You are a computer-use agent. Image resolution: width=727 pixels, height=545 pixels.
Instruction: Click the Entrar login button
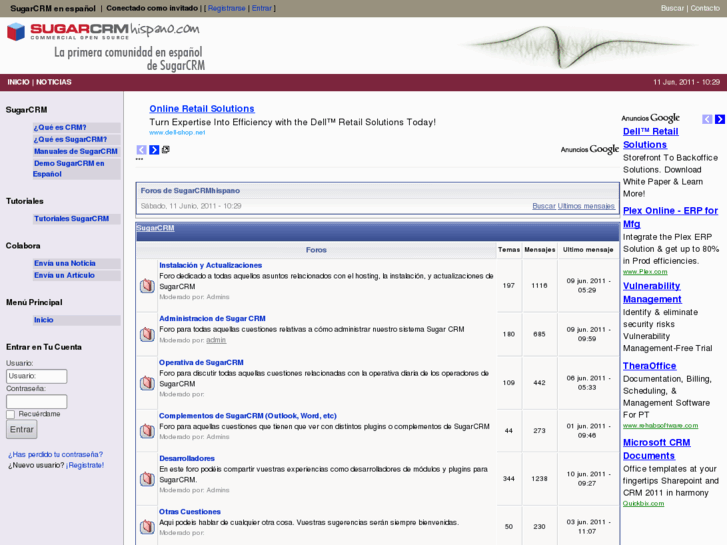coord(22,430)
